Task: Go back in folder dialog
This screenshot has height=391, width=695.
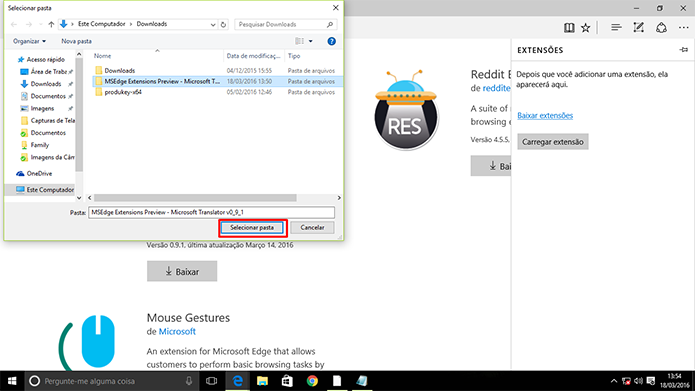Action: (14, 24)
